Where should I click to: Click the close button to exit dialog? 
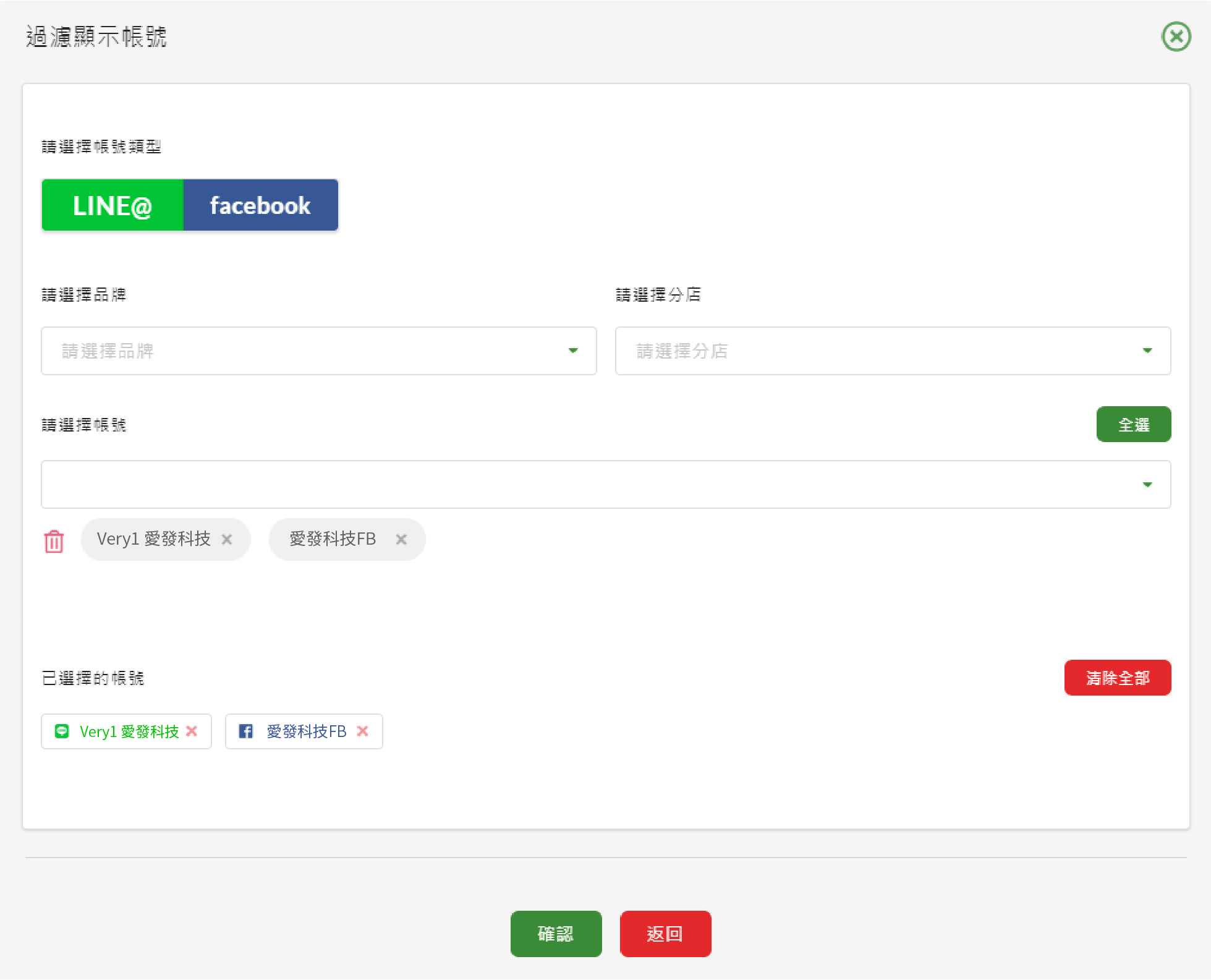coord(1175,36)
